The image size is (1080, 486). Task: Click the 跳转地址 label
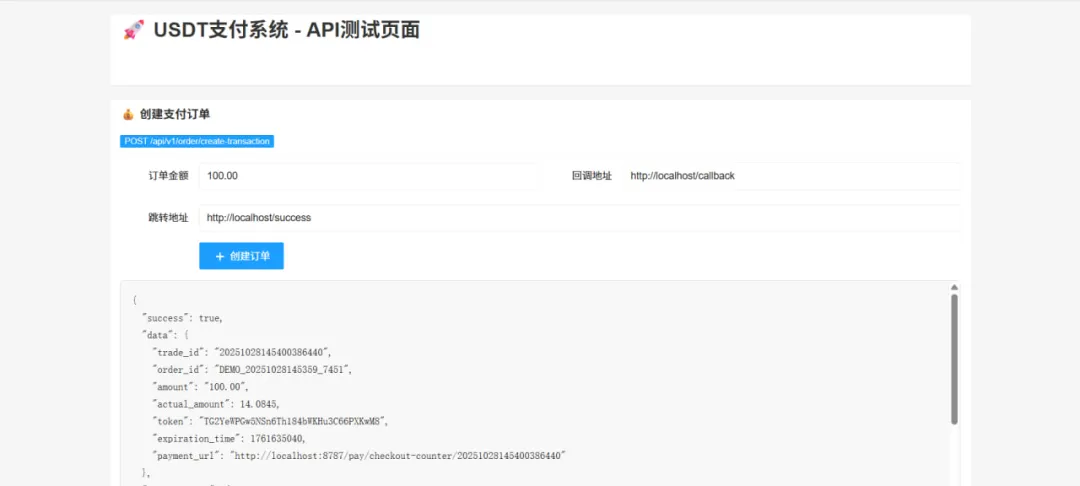168,218
